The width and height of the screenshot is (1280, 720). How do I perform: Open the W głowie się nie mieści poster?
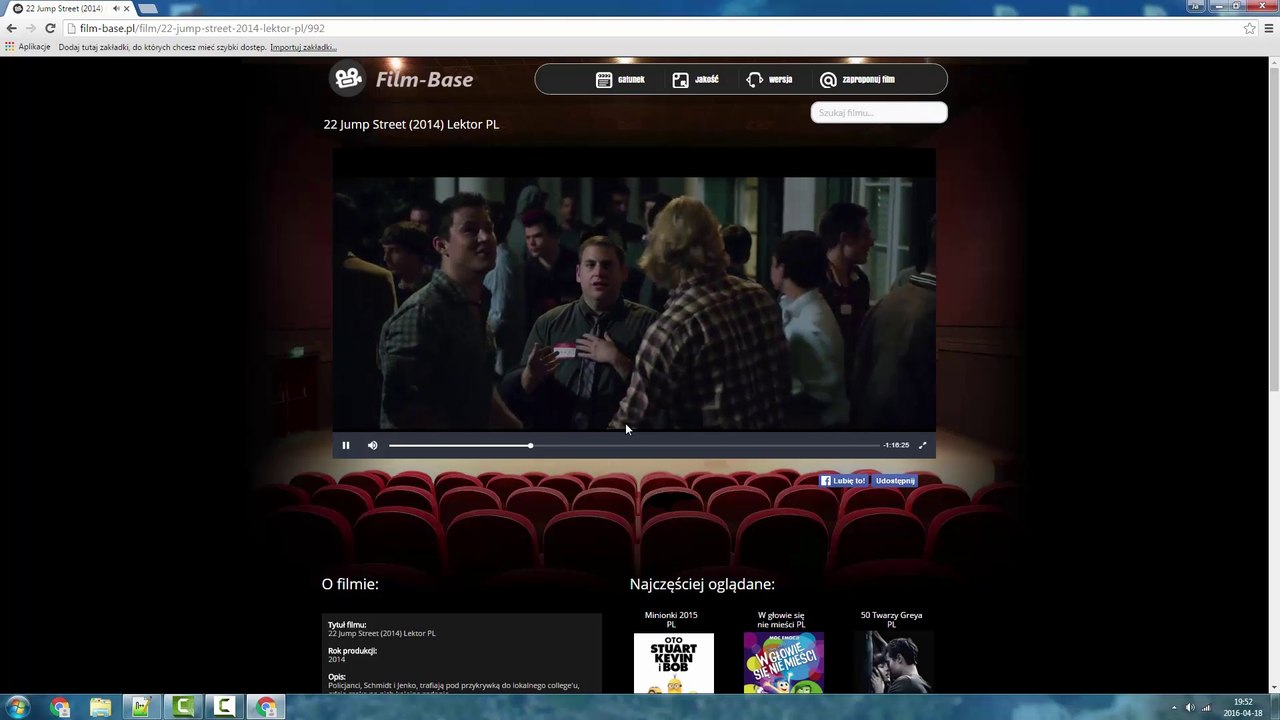tap(784, 663)
